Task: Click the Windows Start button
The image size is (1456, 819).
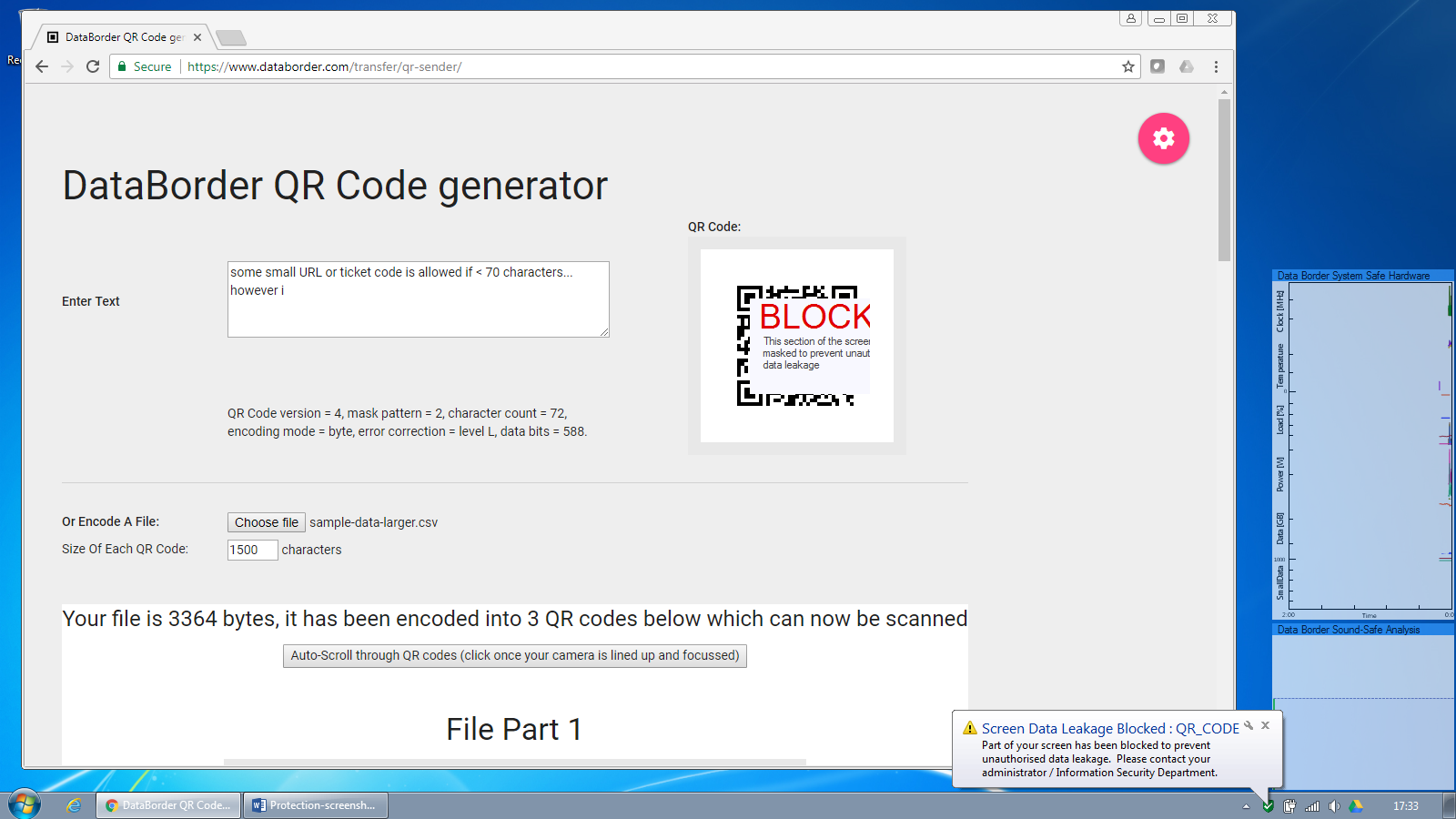Action: pos(25,804)
